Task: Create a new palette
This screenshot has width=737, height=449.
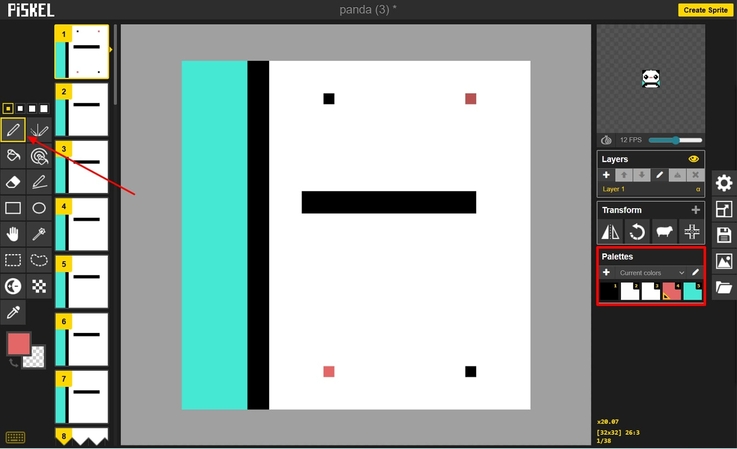Action: [x=606, y=273]
